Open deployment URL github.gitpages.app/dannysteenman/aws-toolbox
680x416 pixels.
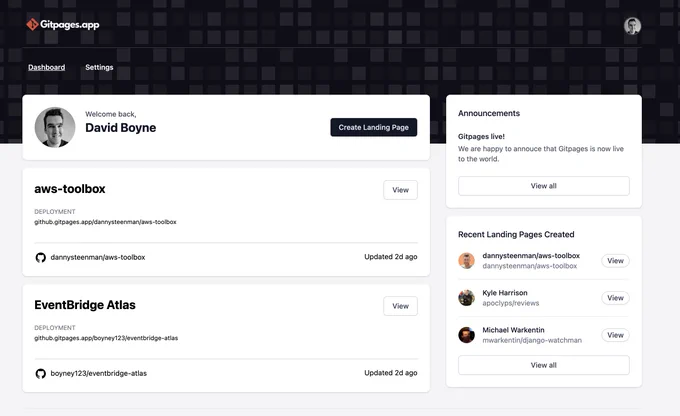click(x=105, y=222)
